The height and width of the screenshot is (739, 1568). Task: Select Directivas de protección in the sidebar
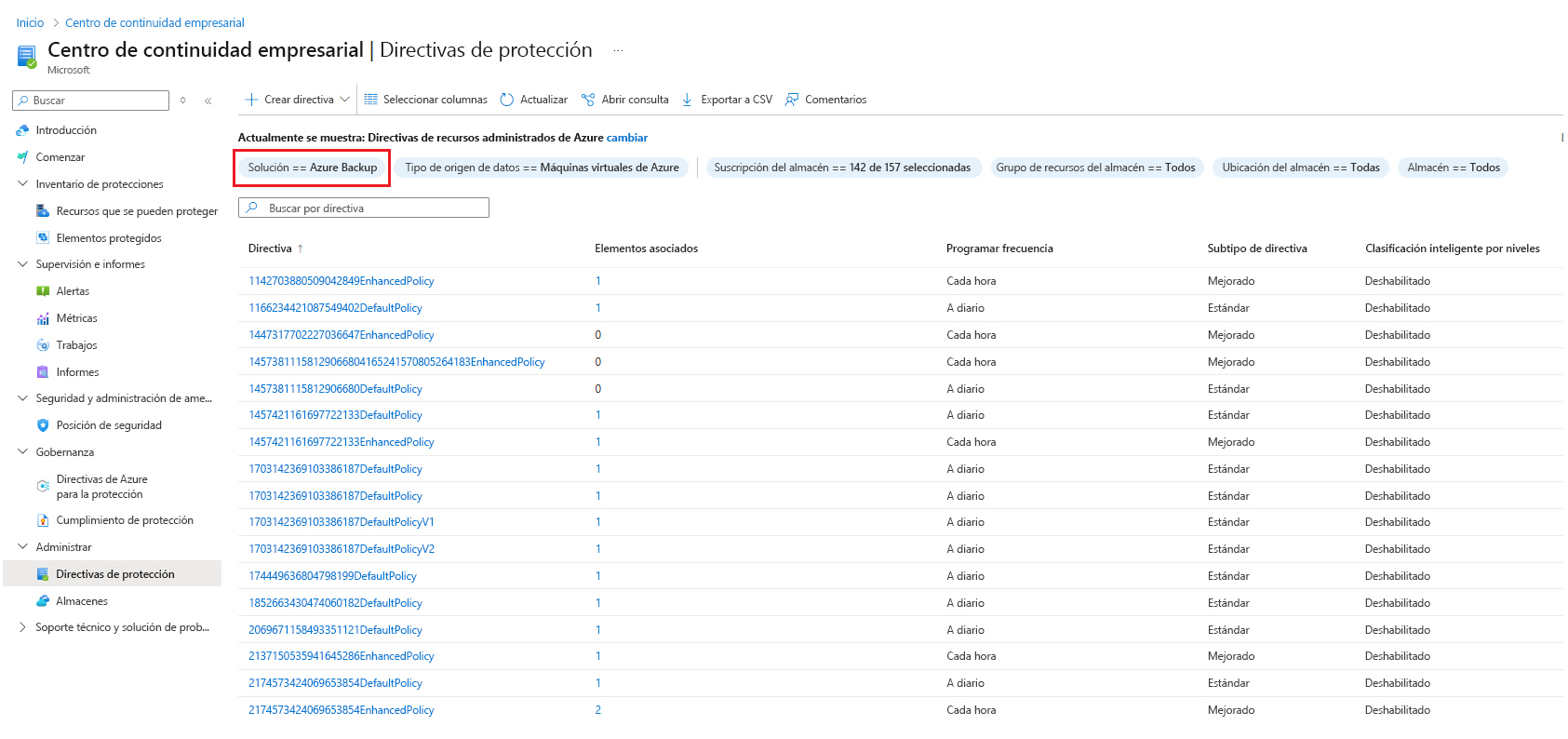click(x=115, y=574)
